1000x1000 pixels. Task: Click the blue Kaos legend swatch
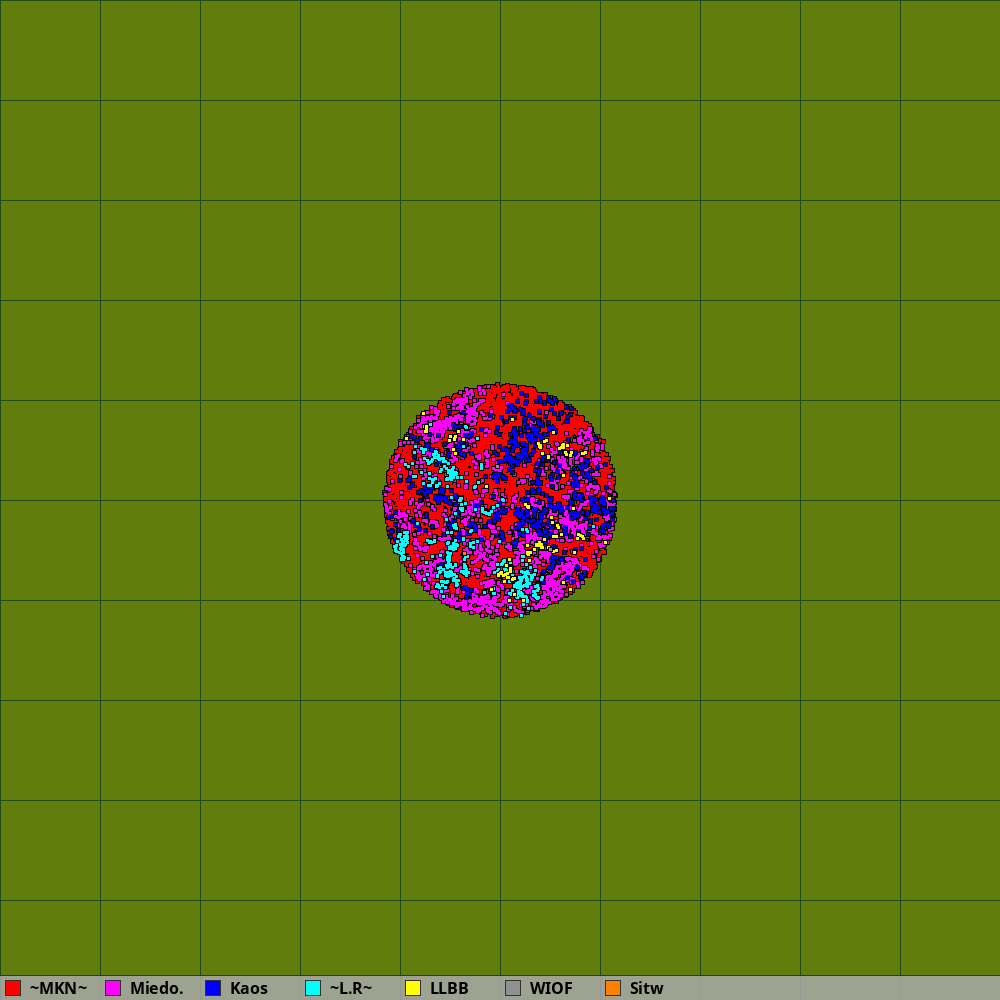tap(213, 988)
